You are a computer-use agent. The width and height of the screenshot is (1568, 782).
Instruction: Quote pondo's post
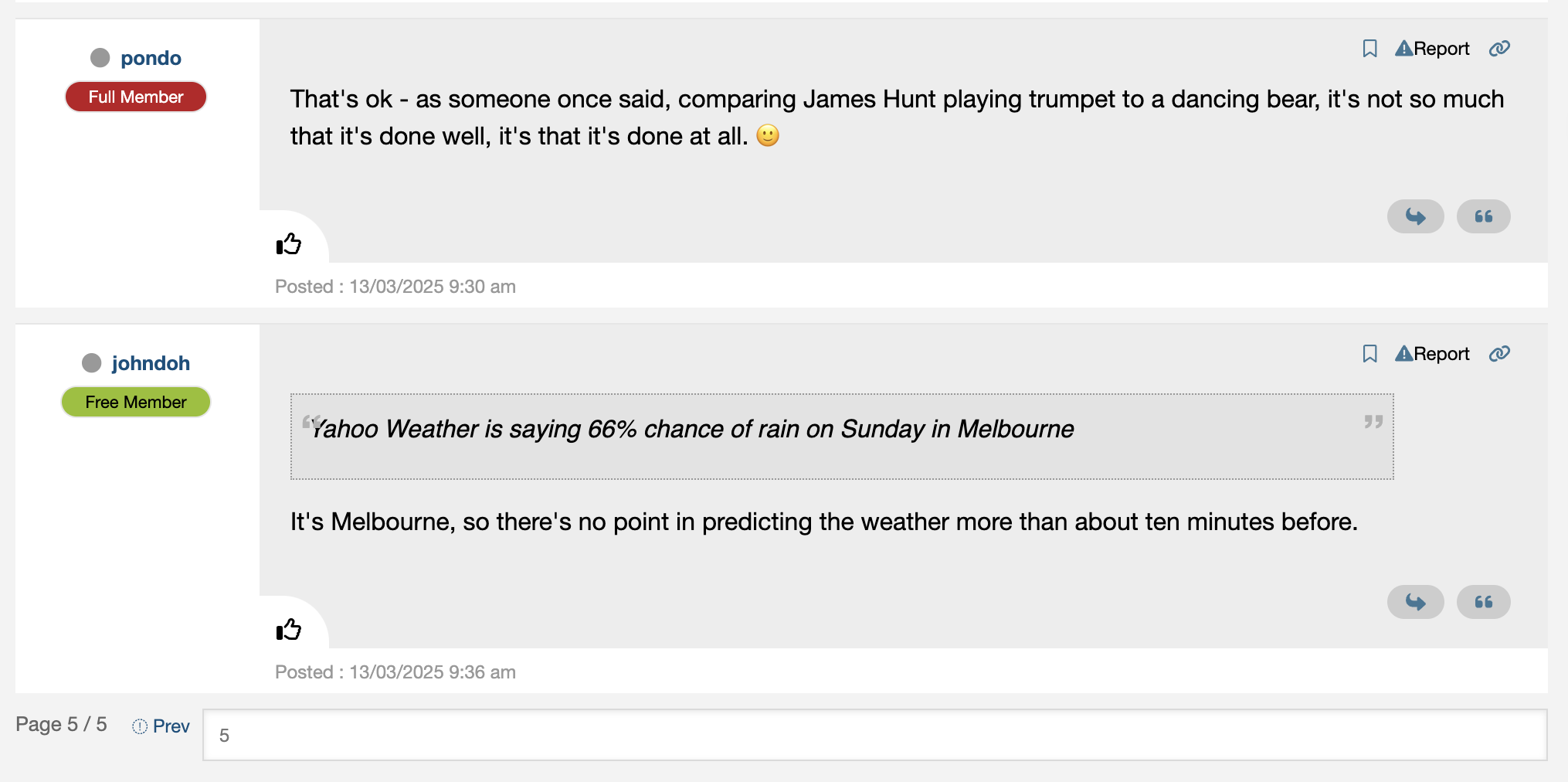pyautogui.click(x=1483, y=216)
